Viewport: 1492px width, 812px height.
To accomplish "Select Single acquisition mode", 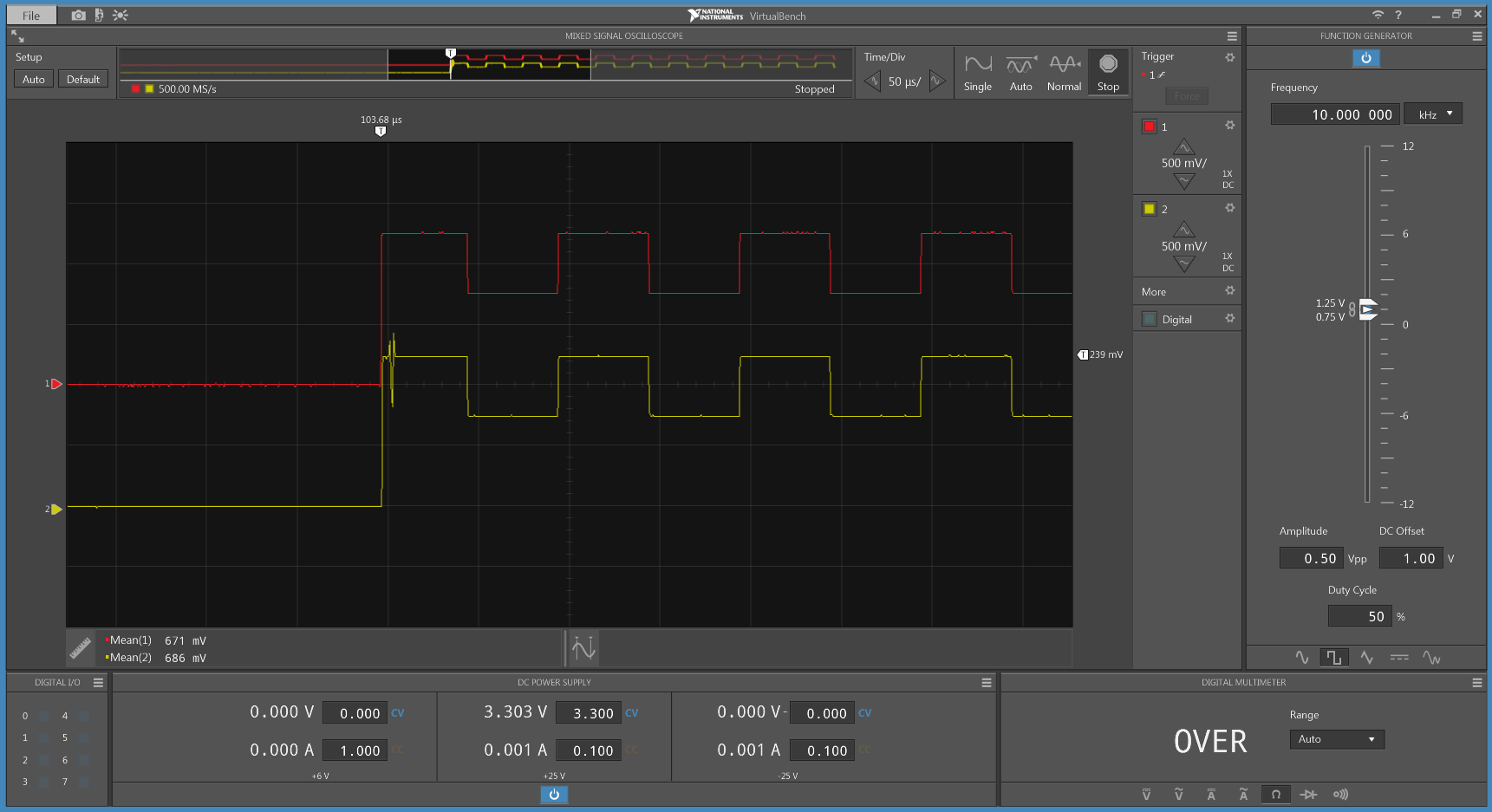I will point(978,74).
